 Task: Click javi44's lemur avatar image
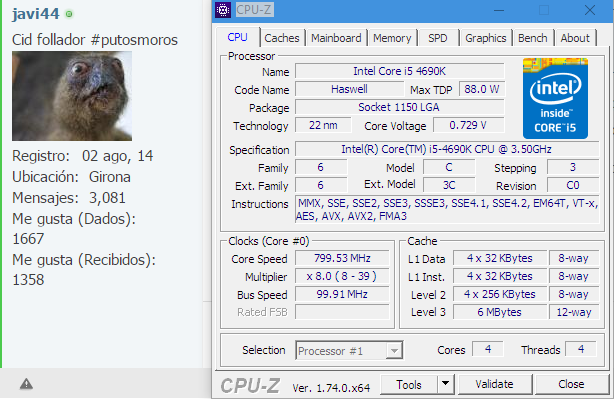[x=72, y=96]
